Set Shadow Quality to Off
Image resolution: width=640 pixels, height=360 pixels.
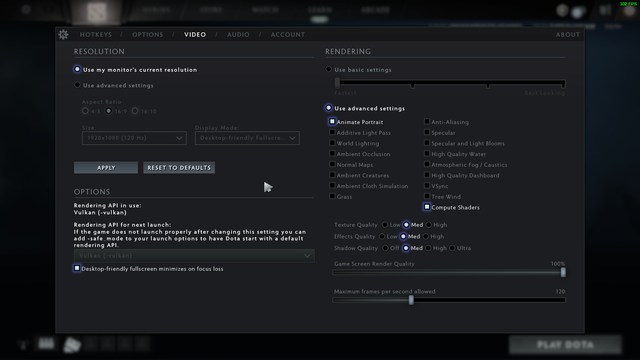click(x=385, y=248)
